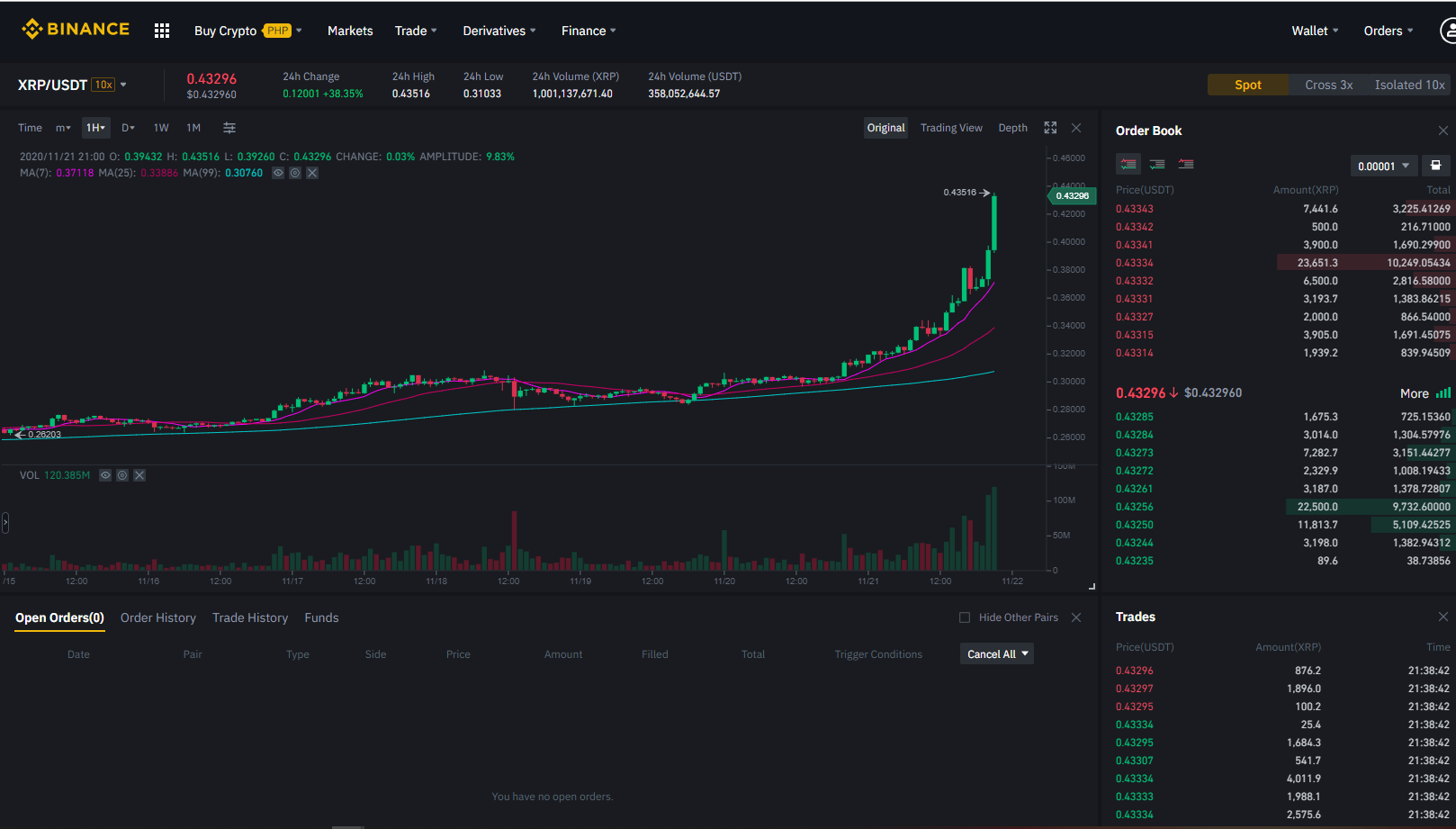This screenshot has height=829, width=1456.
Task: Remove MA indicator from chart
Action: pos(312,173)
